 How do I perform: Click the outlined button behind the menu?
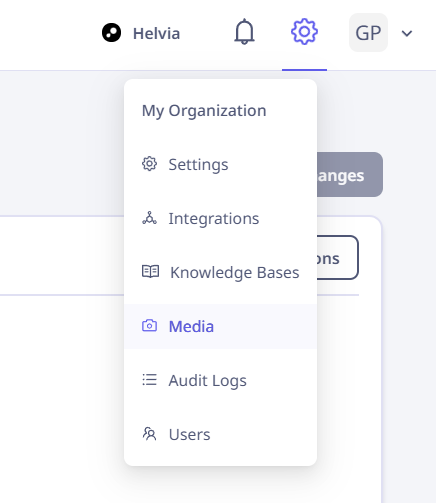(338, 258)
